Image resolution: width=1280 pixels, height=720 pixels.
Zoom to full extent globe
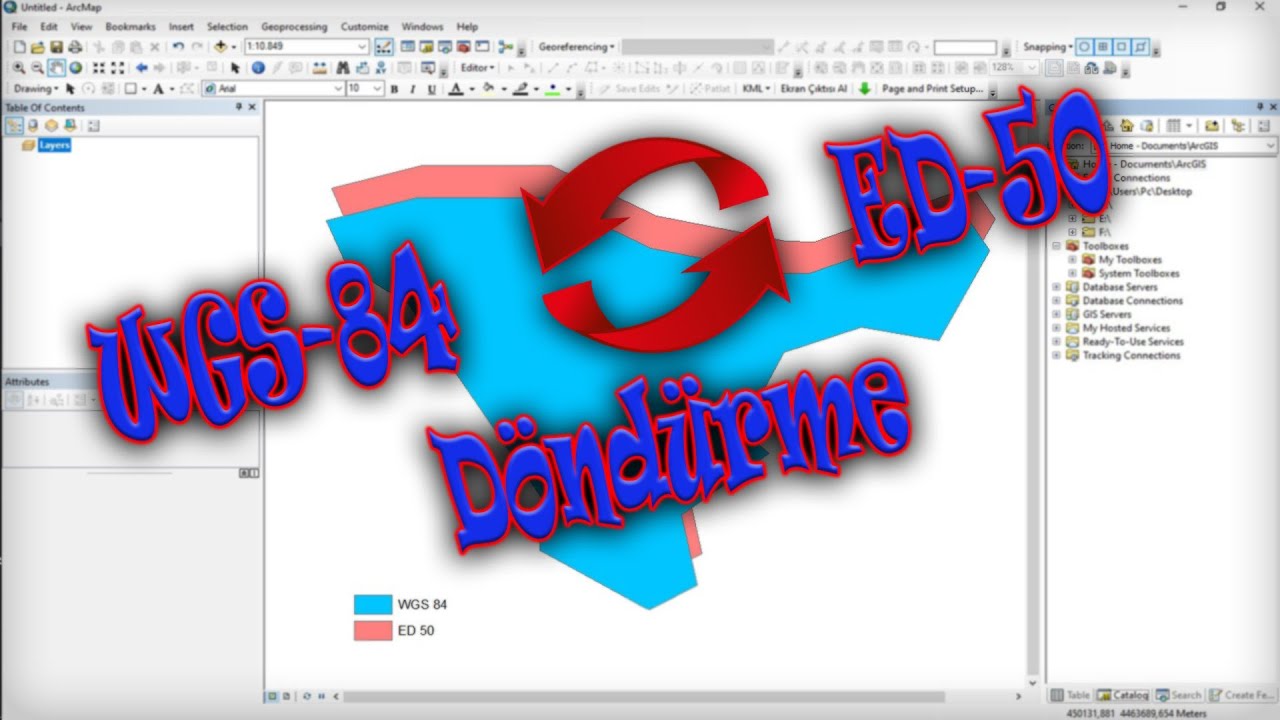tap(75, 68)
